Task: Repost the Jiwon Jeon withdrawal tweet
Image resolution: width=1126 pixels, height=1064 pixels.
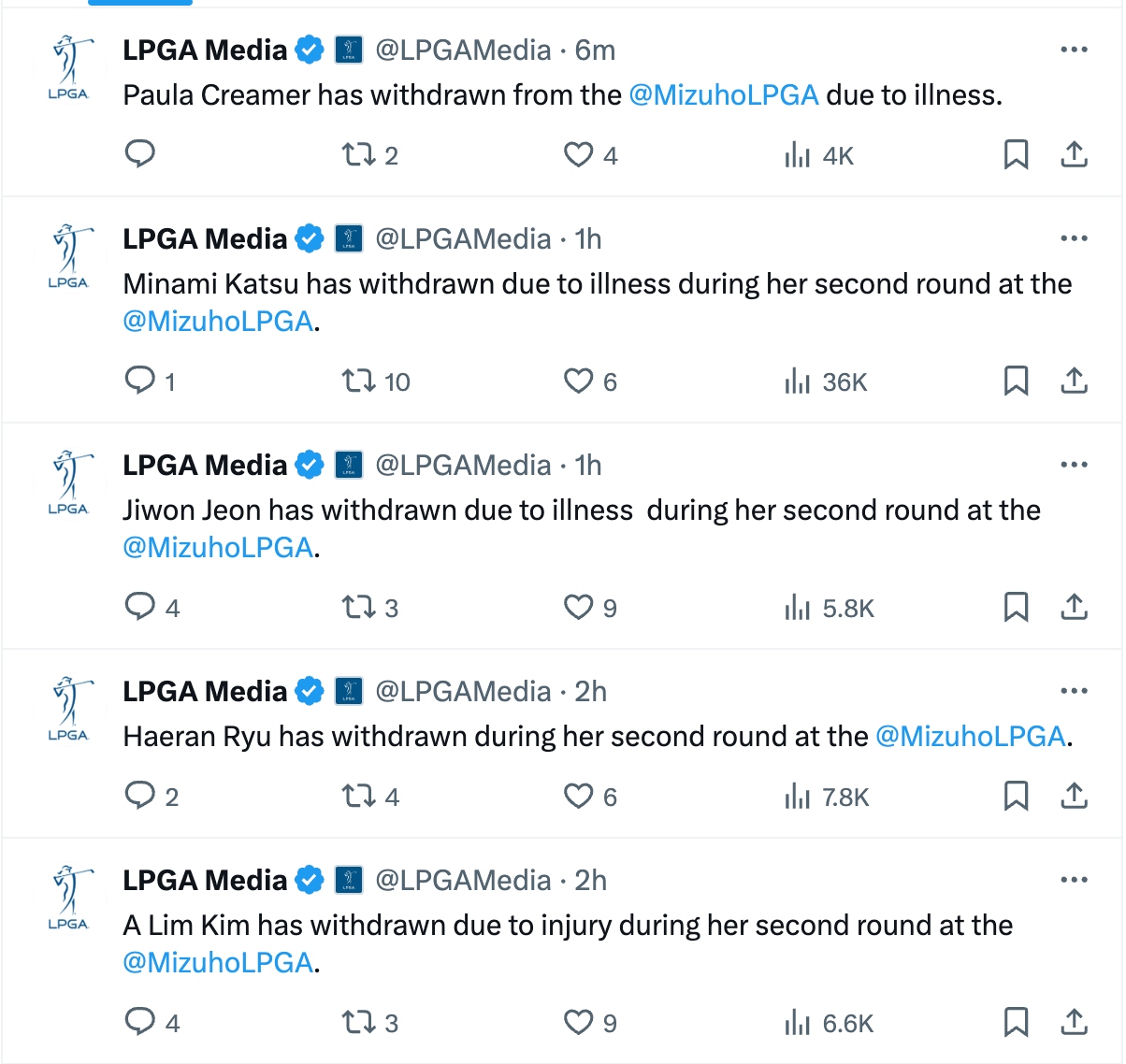Action: pos(358,607)
